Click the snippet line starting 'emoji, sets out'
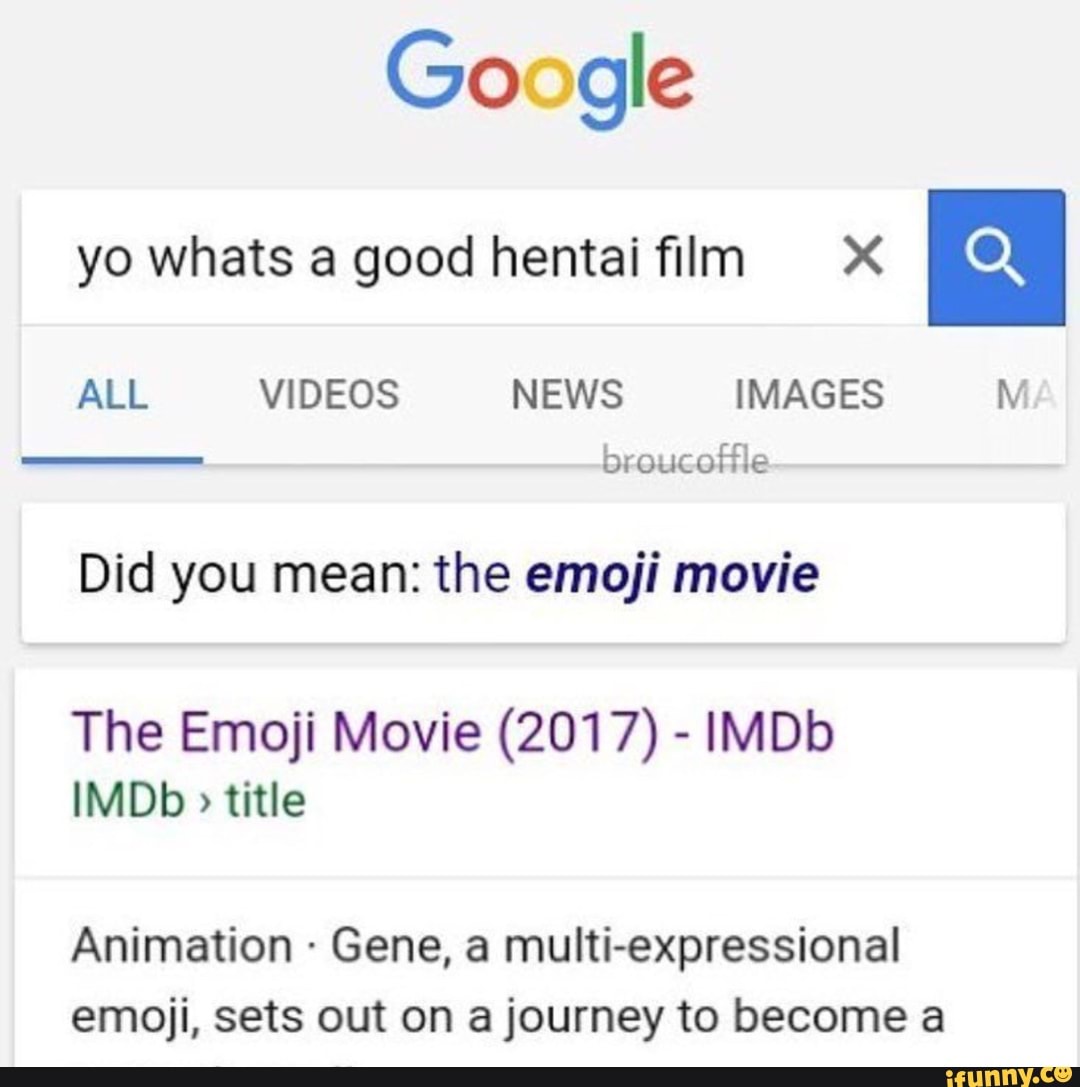The height and width of the screenshot is (1087, 1080). click(506, 1018)
